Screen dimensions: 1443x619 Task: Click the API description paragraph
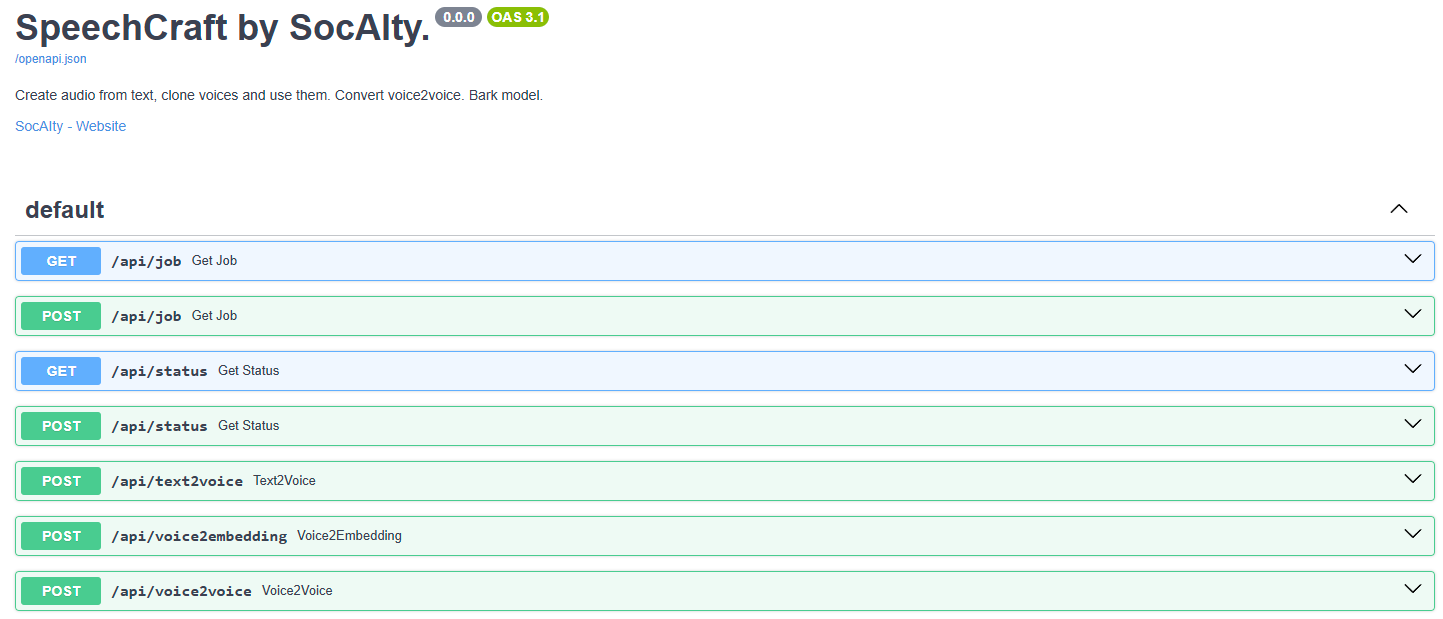[x=279, y=96]
